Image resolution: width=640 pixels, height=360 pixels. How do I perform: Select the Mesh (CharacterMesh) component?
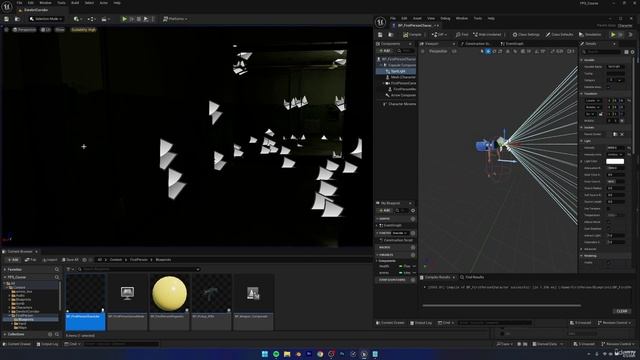(400, 77)
